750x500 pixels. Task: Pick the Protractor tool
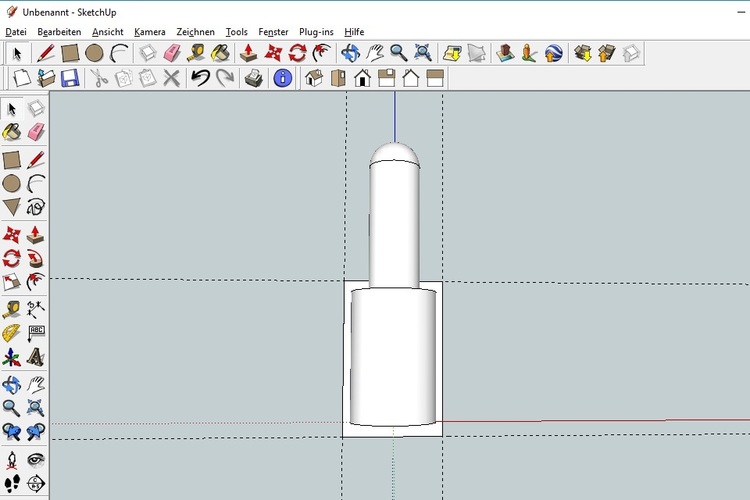point(11,333)
